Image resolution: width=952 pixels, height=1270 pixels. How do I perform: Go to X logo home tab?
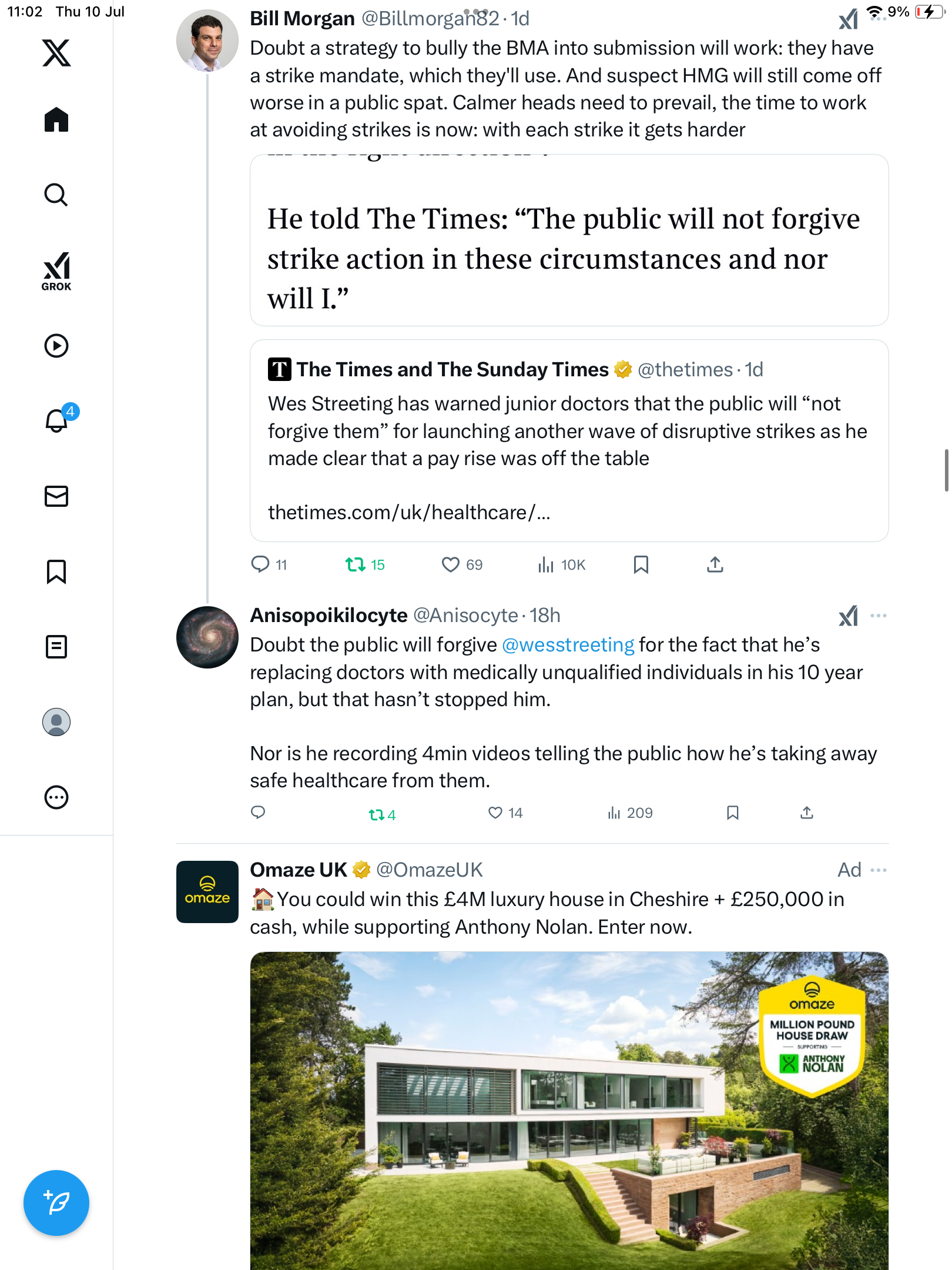(x=56, y=53)
